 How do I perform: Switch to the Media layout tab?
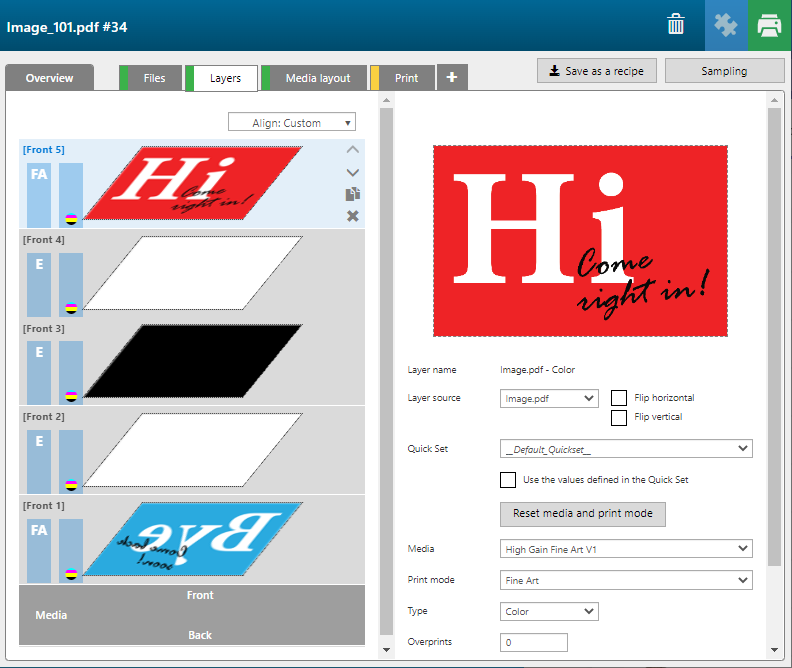(317, 78)
